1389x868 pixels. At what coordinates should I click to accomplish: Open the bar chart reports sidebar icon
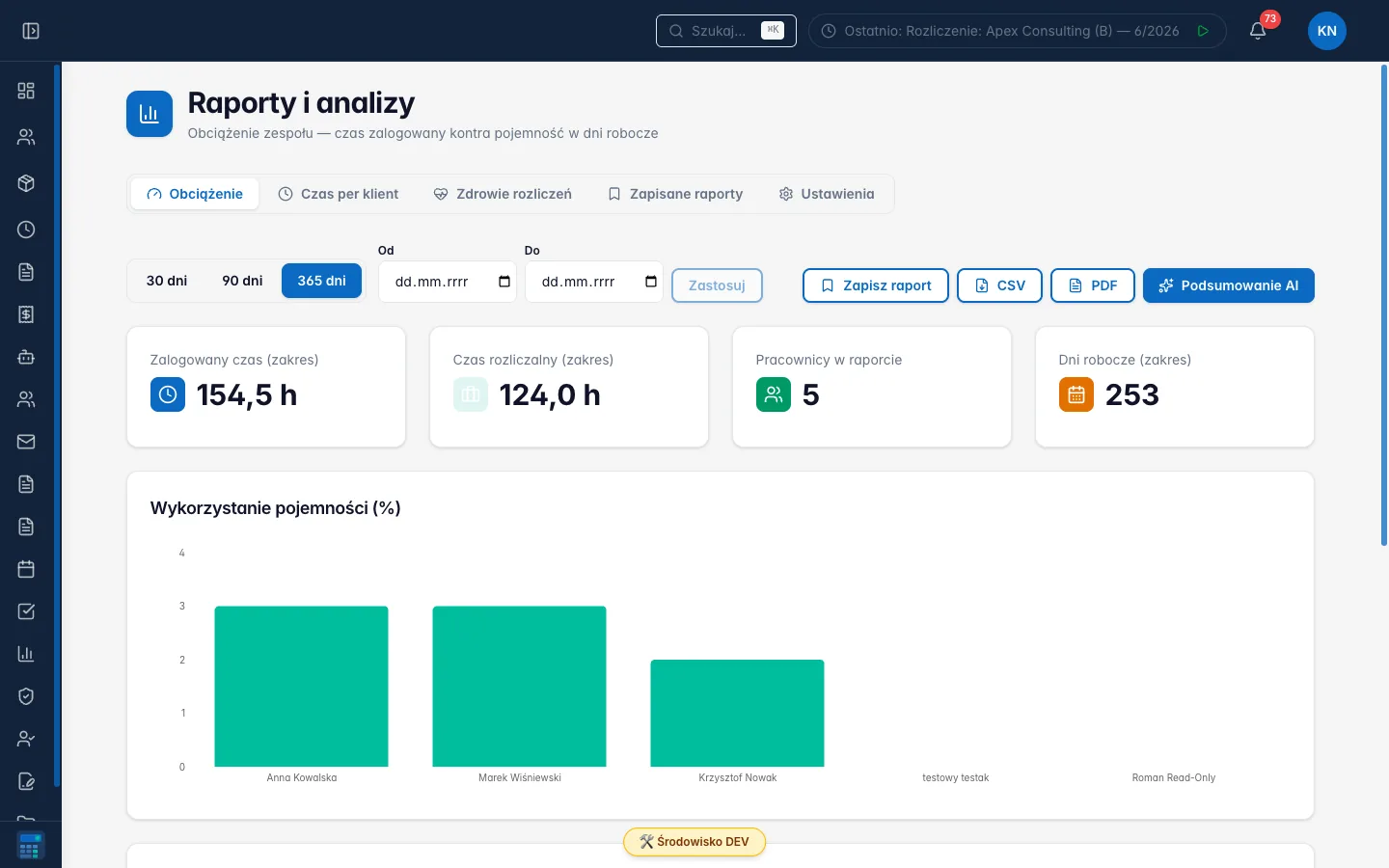[26, 654]
